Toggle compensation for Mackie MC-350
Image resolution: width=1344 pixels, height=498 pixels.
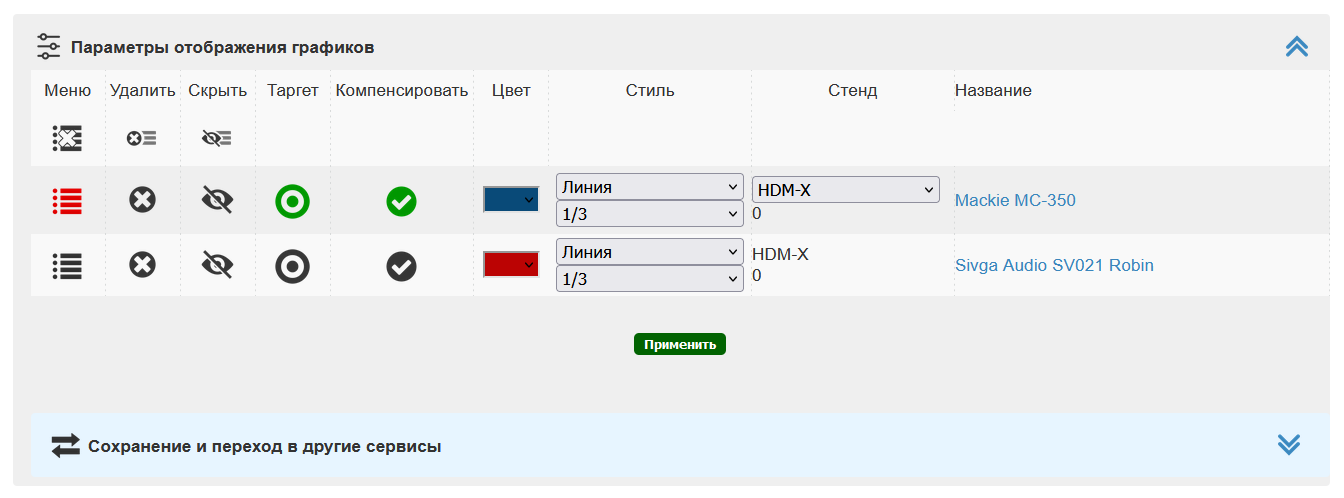pyautogui.click(x=401, y=201)
